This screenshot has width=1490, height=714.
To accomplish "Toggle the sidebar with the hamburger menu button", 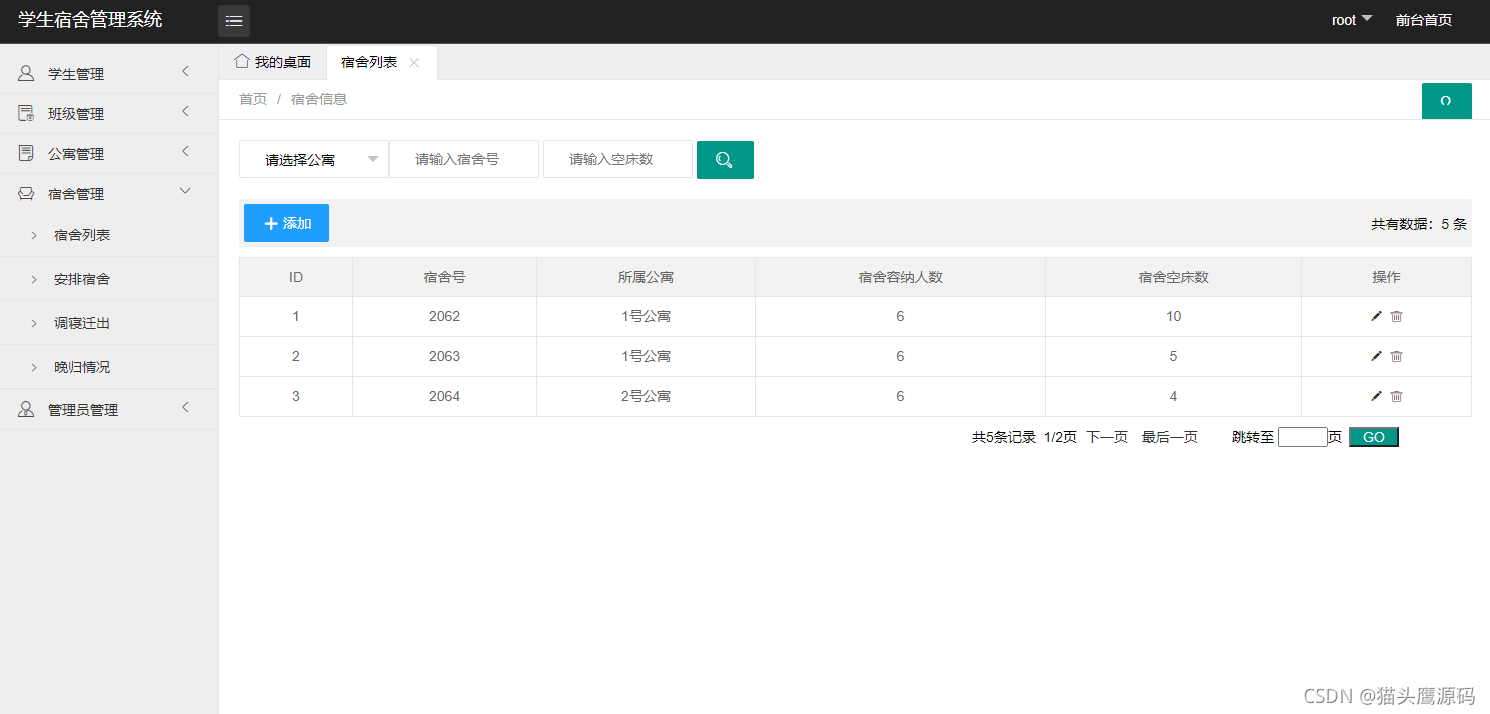I will tap(234, 21).
